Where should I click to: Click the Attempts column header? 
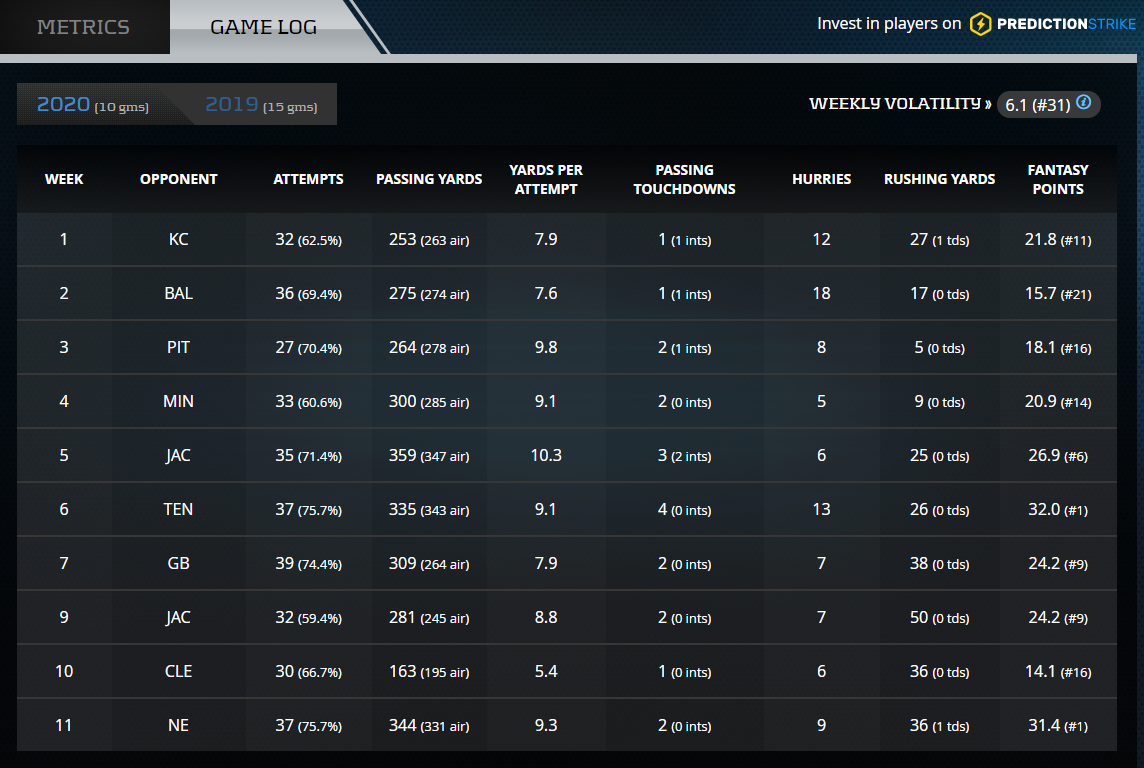308,179
